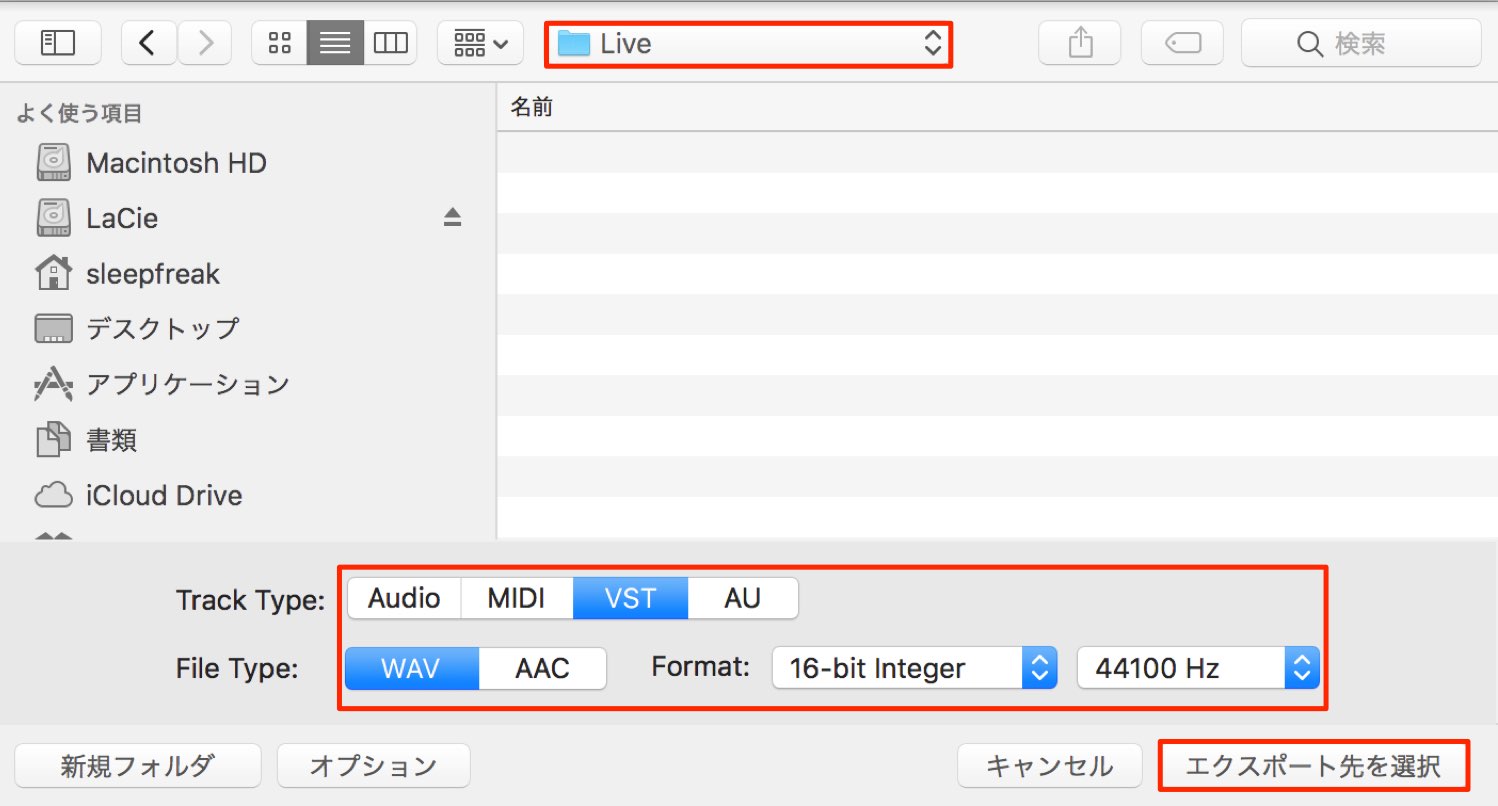The image size is (1498, 806).
Task: Select LaCie drive in the sidebar
Action: click(250, 218)
